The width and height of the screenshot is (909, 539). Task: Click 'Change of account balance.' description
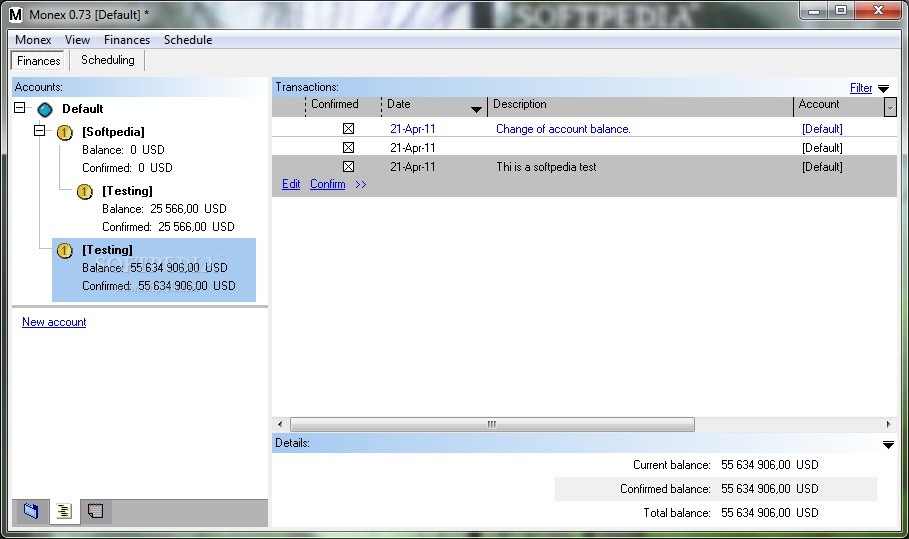pyautogui.click(x=563, y=129)
